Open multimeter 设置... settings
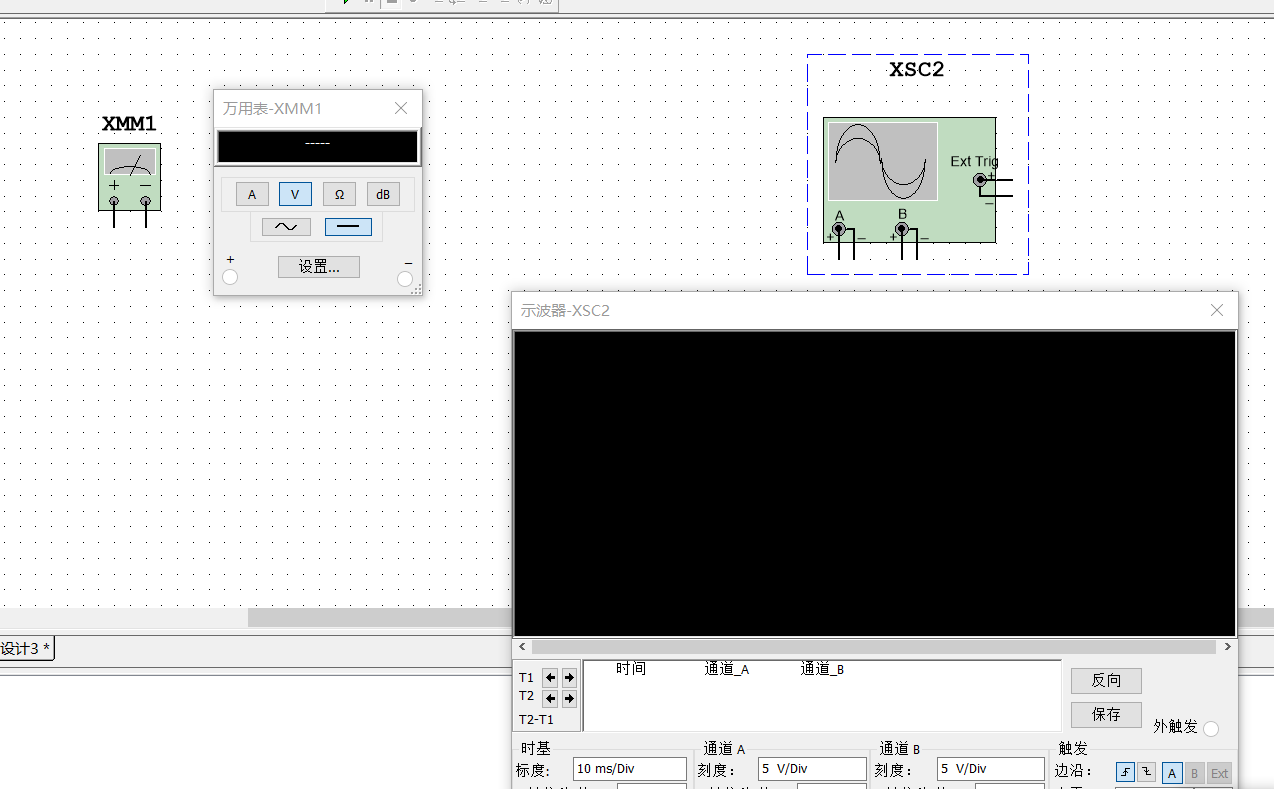The height and width of the screenshot is (789, 1274). click(319, 267)
